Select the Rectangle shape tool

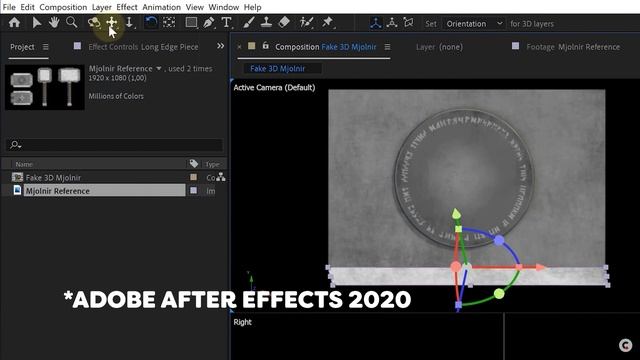[191, 22]
